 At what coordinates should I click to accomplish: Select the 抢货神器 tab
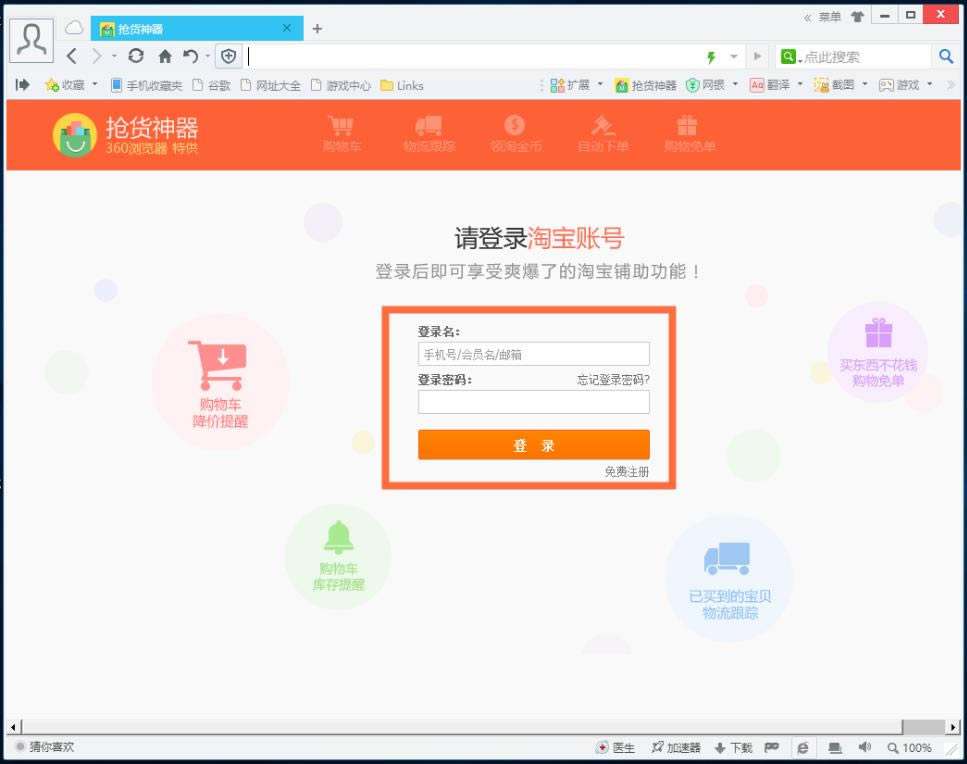(x=197, y=28)
